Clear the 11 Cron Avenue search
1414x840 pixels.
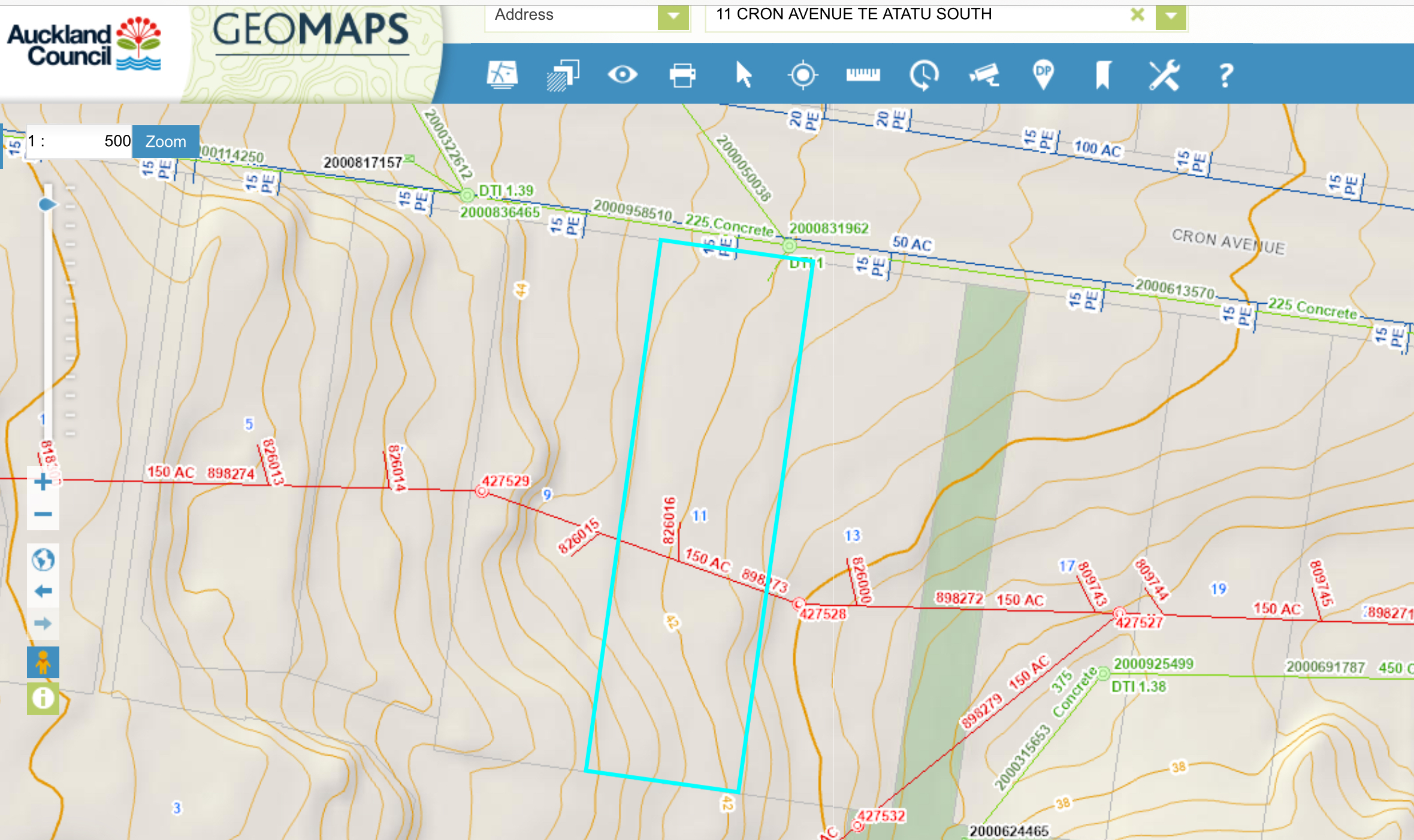pyautogui.click(x=1137, y=15)
